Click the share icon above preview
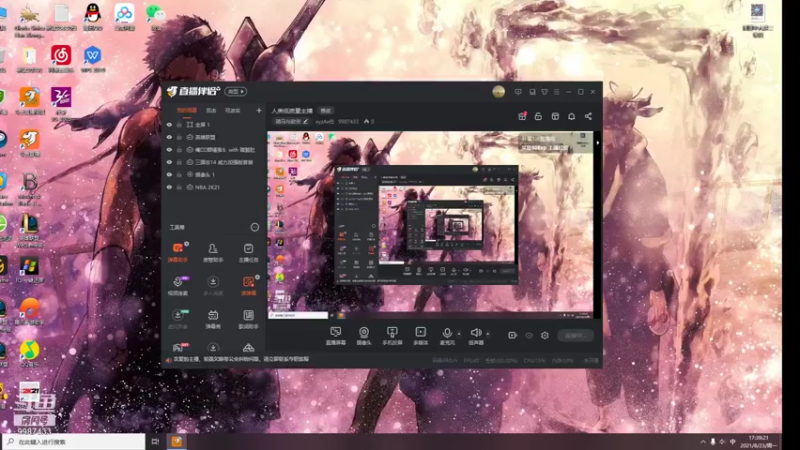The width and height of the screenshot is (800, 450). click(x=588, y=116)
